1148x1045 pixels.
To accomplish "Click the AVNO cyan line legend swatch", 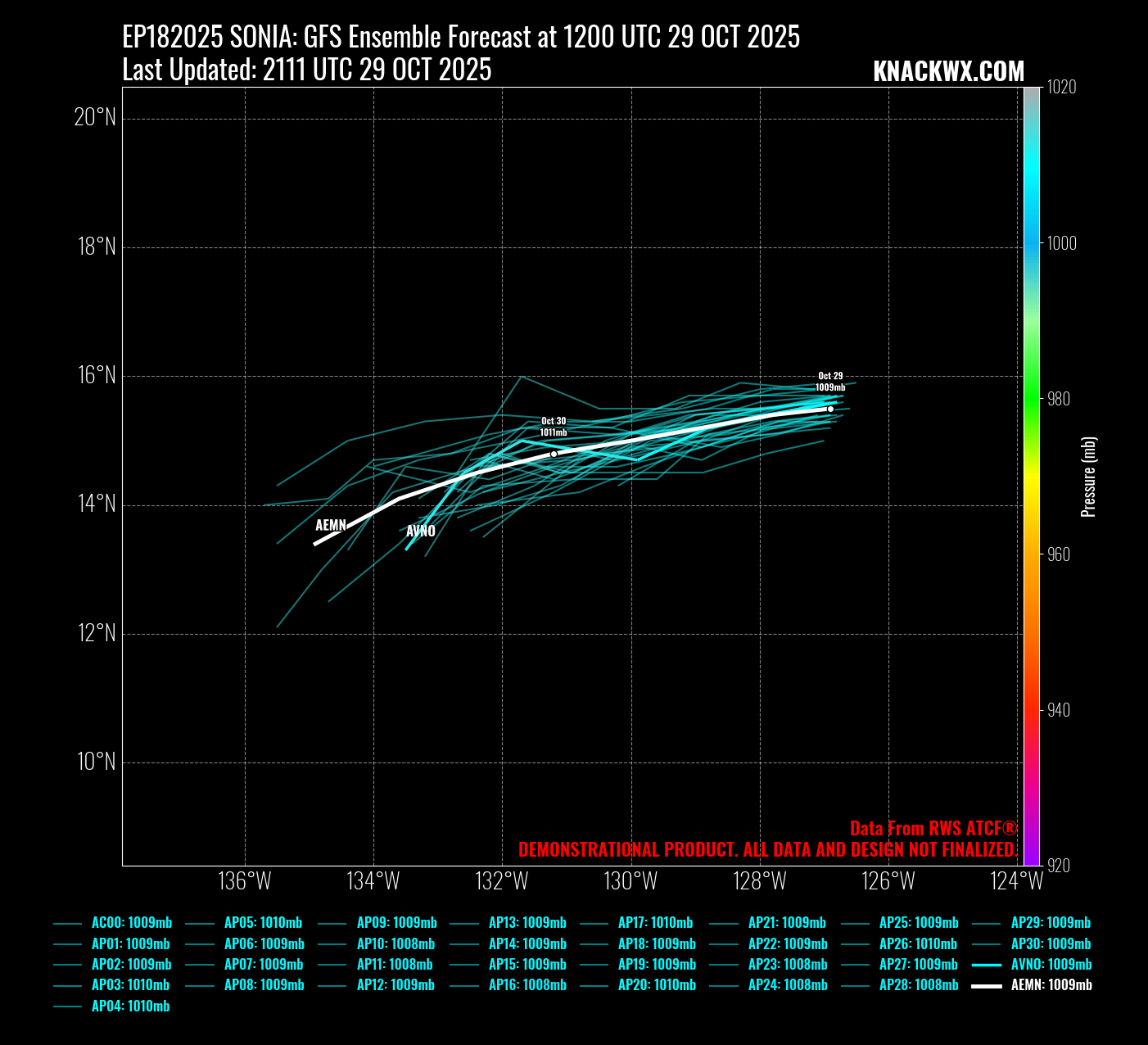I will click(x=987, y=965).
